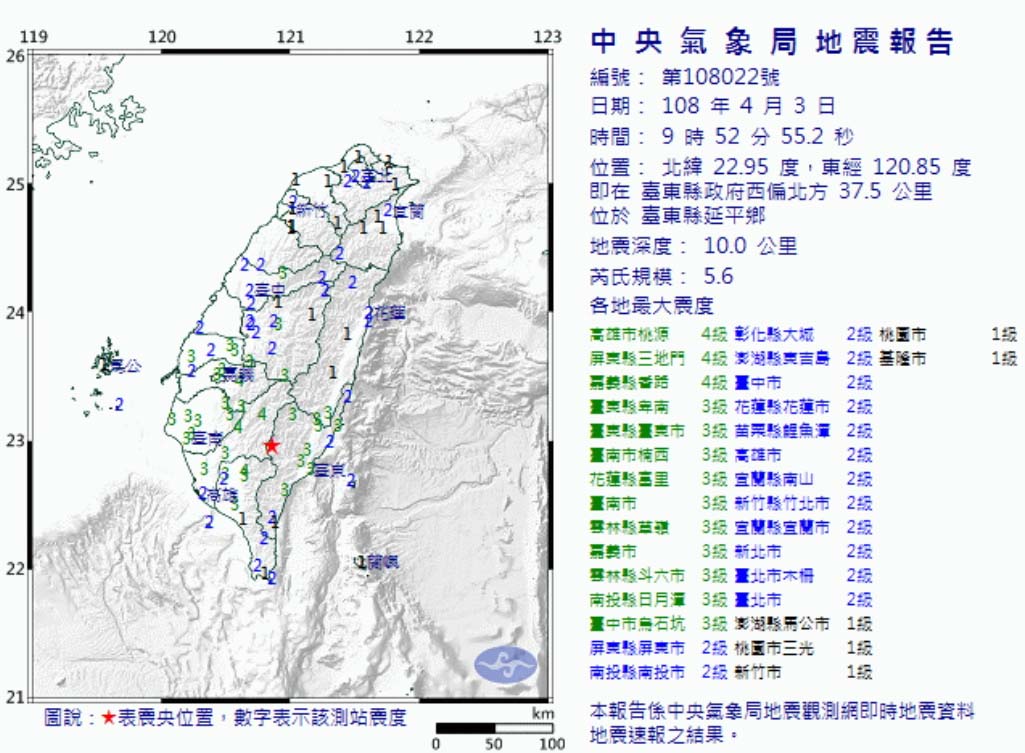This screenshot has width=1025, height=753.
Task: Click the 雲林縣草嶺 3級 entry
Action: pyautogui.click(x=658, y=527)
